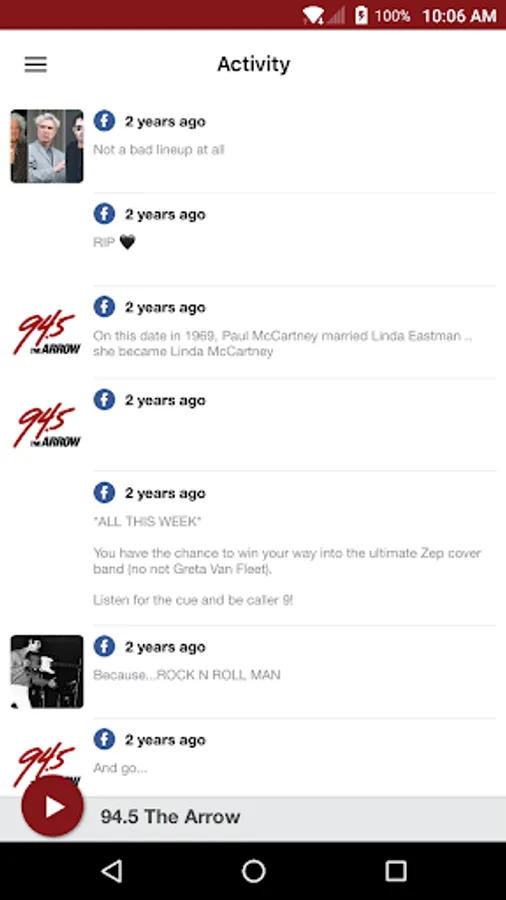Click Facebook icon on Paul McCartney post
This screenshot has height=900, width=506.
(x=104, y=307)
